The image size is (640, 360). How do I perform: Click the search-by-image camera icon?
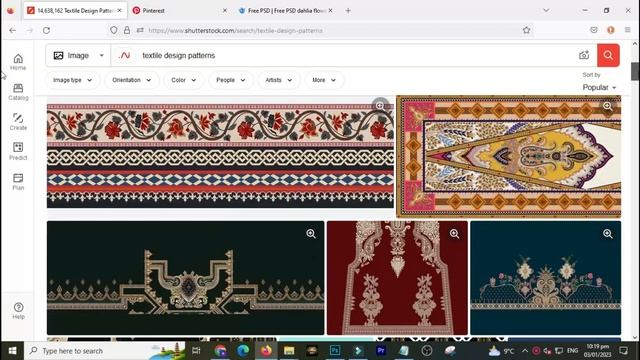pyautogui.click(x=584, y=55)
